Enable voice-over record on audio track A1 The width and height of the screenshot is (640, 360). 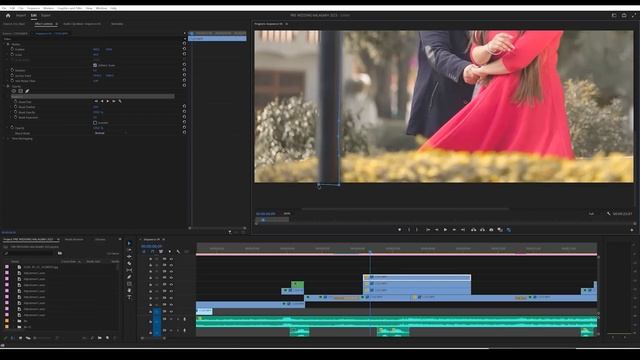(184, 319)
